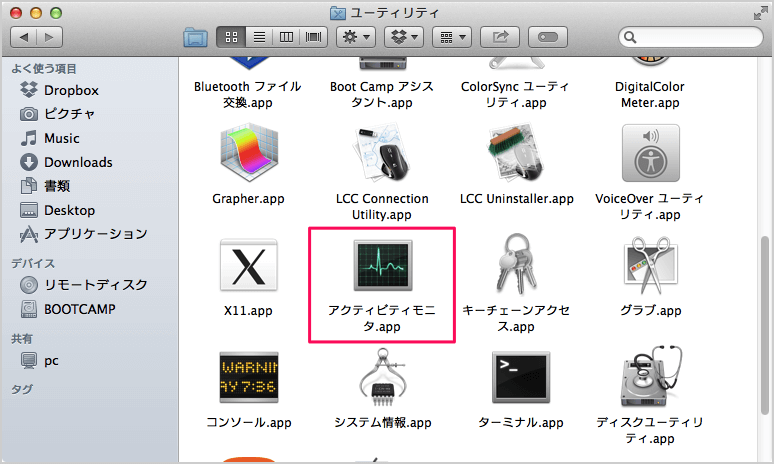774x464 pixels.
Task: Click the Edit Tags toolbar button
Action: pyautogui.click(x=548, y=37)
